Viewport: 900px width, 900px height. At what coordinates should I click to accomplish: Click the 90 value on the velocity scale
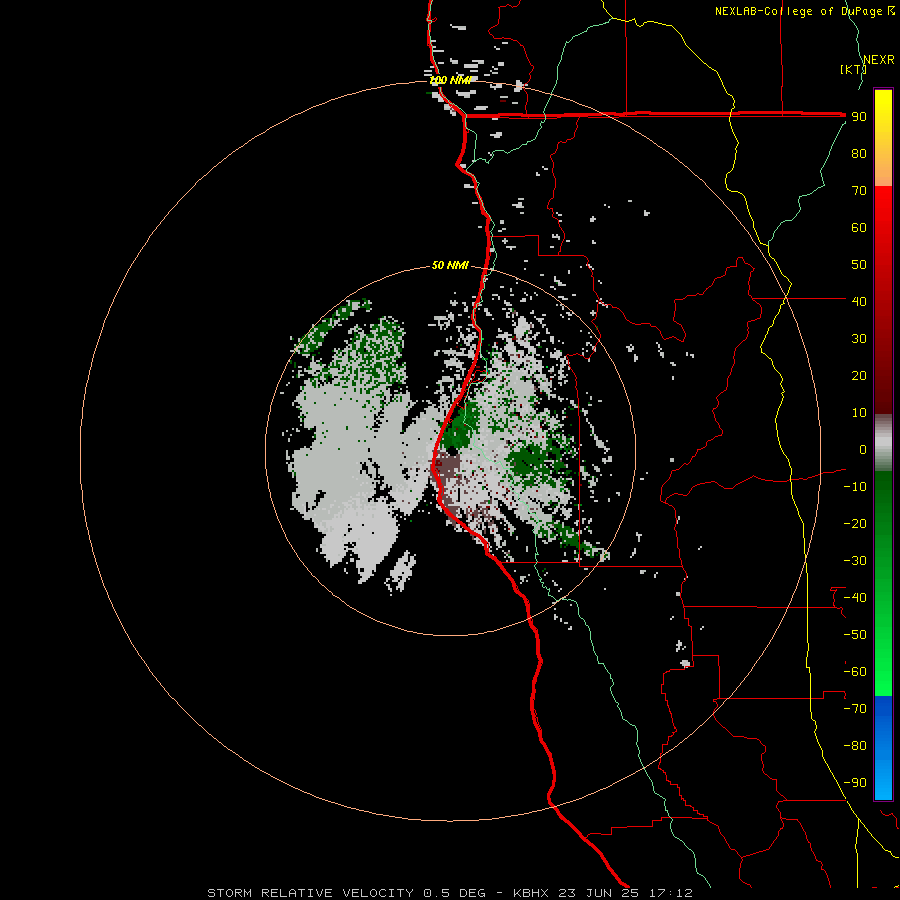click(859, 117)
